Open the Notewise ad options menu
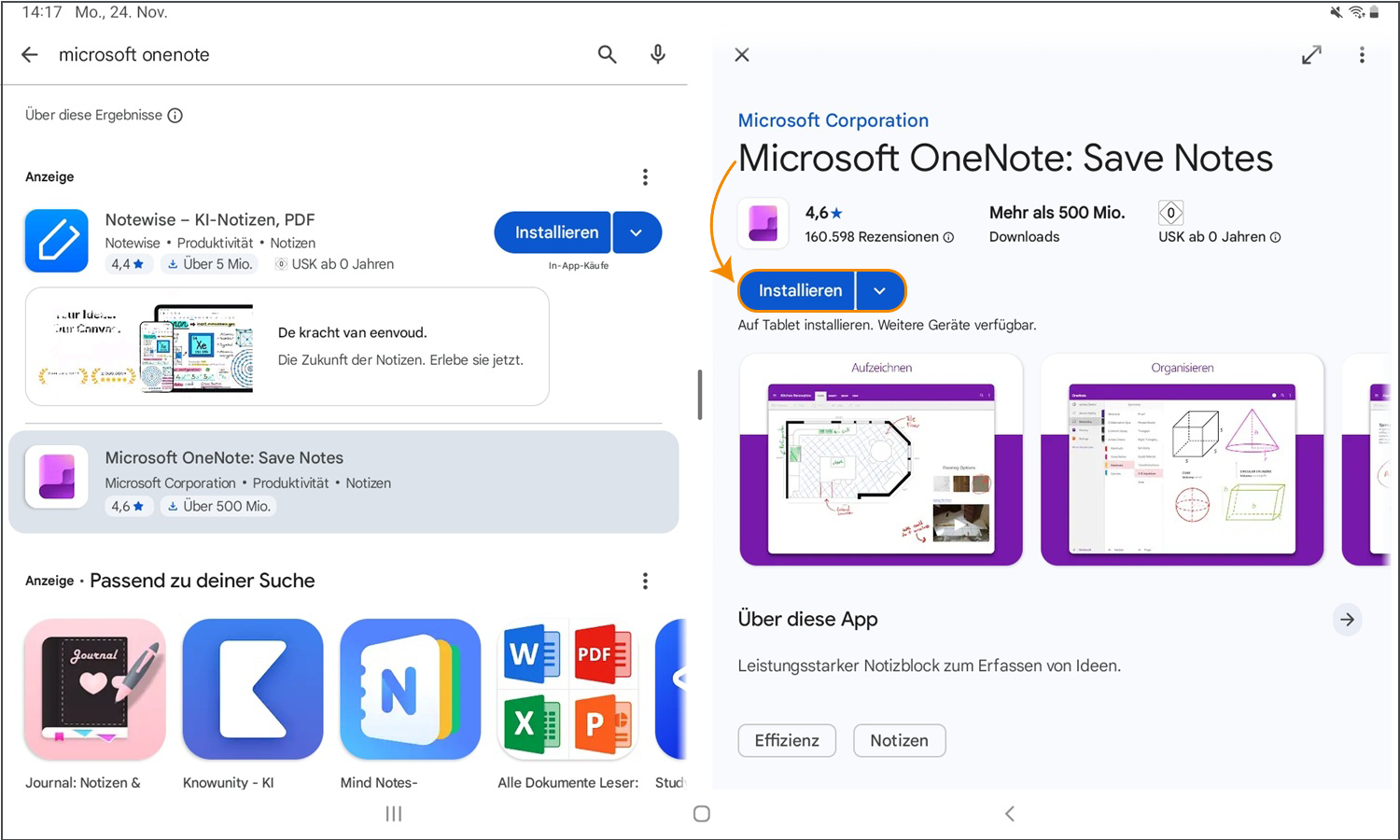The width and height of the screenshot is (1400, 840). coord(645,177)
